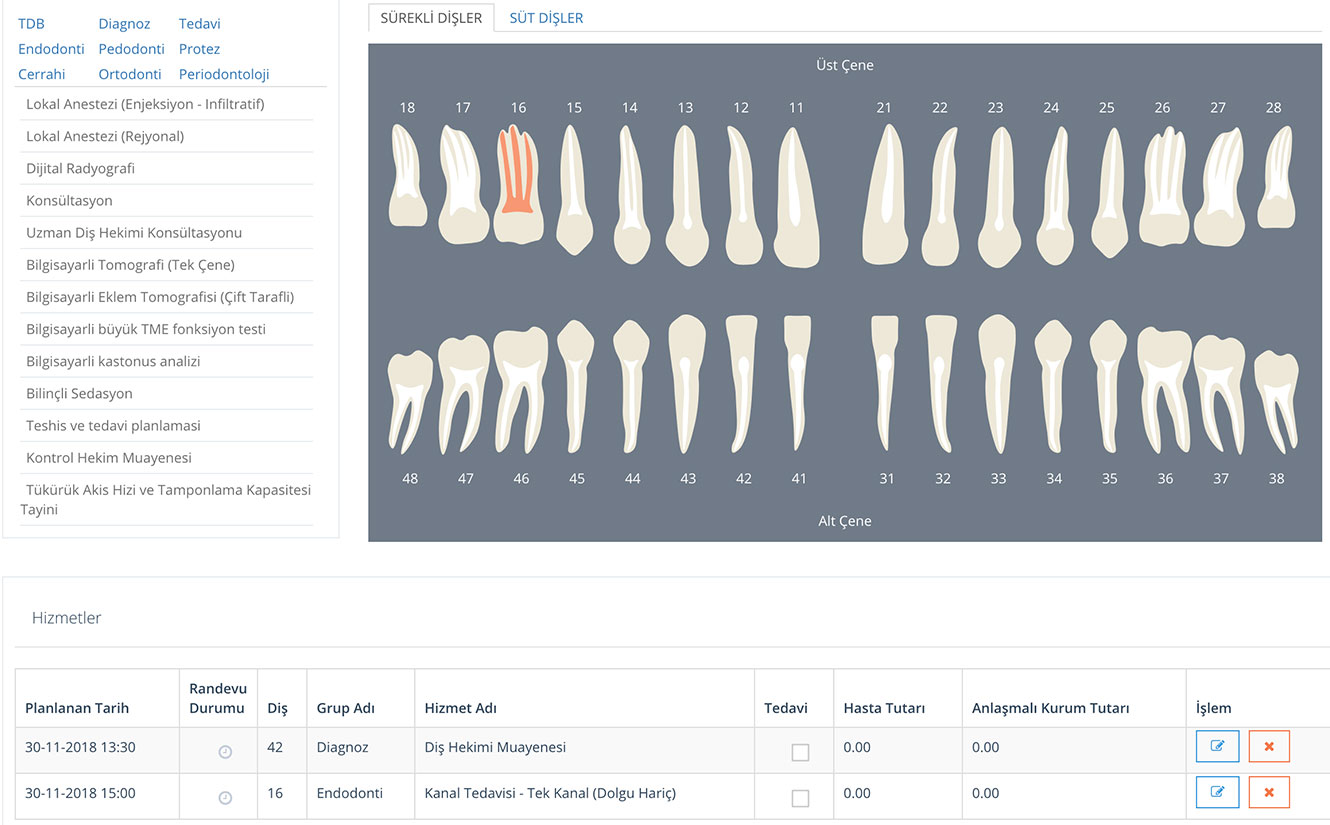Select upper wisdom tooth 28
Image resolution: width=1330 pixels, height=825 pixels.
click(x=1275, y=177)
